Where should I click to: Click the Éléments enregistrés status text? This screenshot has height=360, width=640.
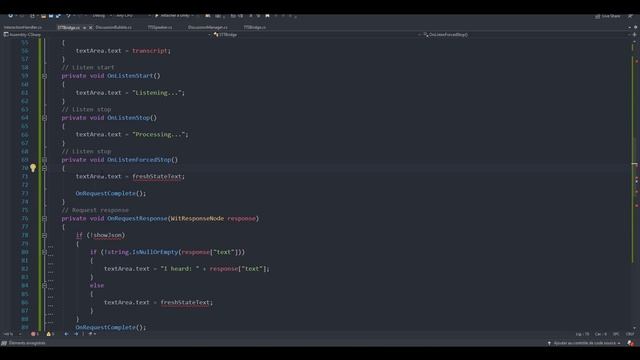coord(27,343)
